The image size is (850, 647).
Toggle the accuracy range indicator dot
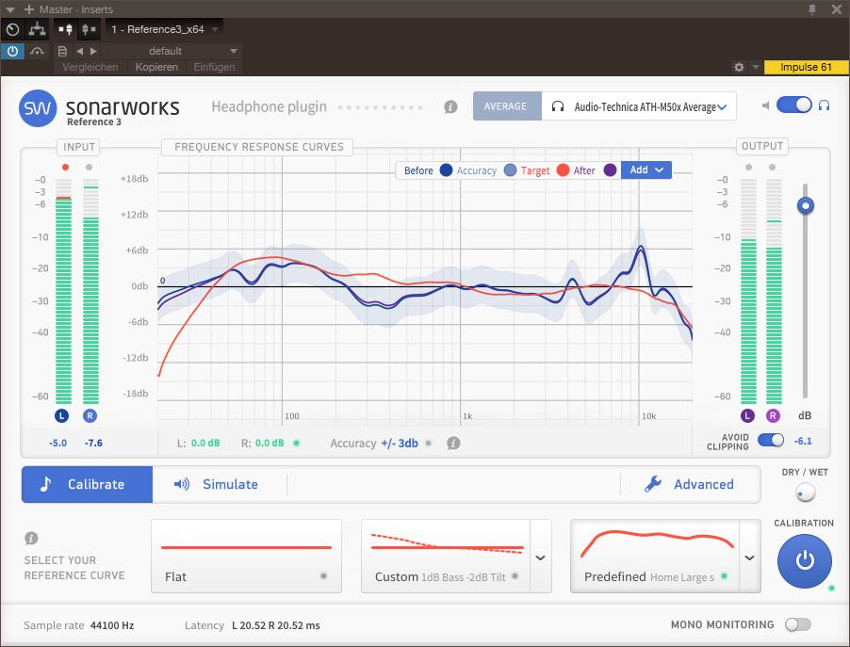point(429,443)
